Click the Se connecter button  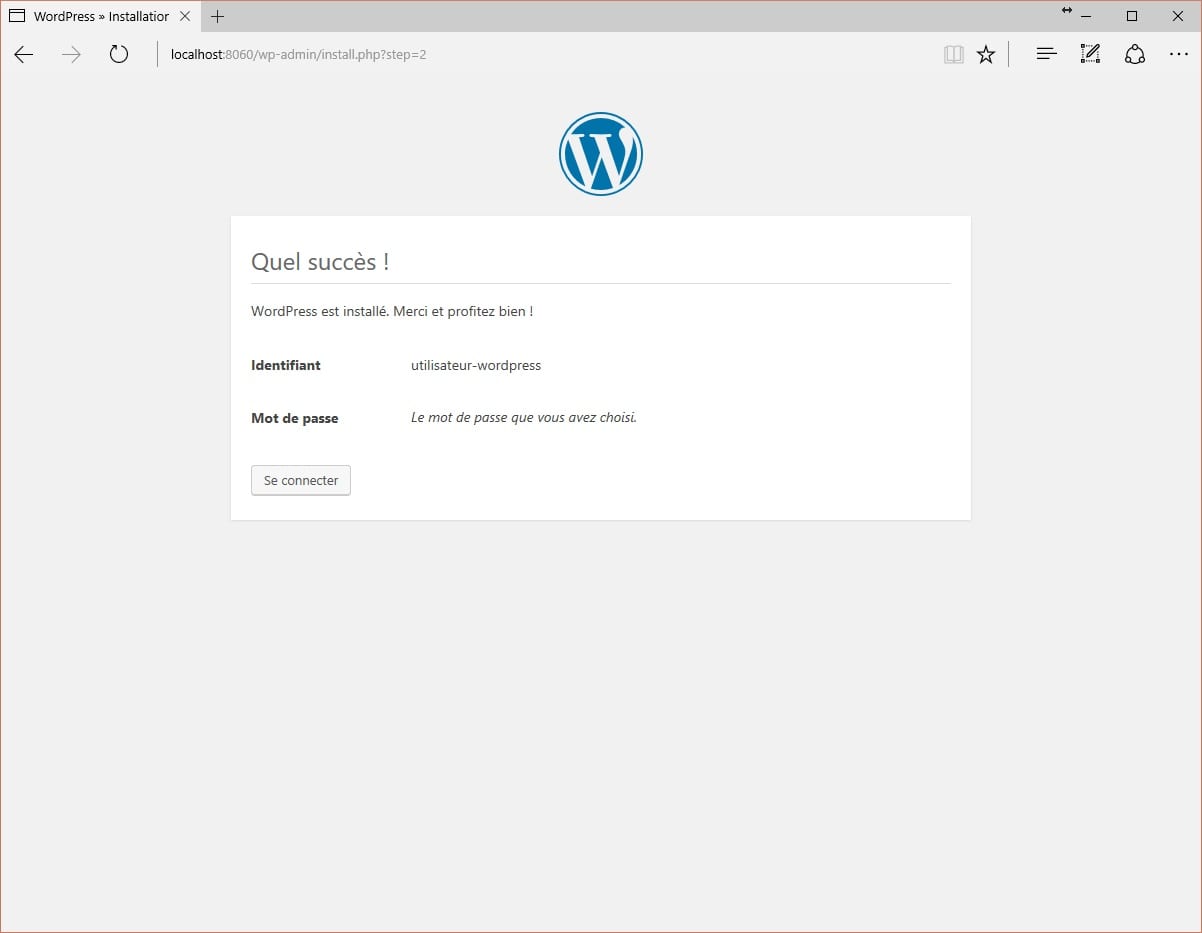(301, 480)
